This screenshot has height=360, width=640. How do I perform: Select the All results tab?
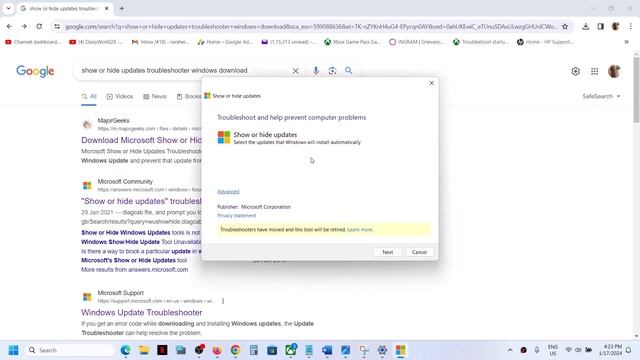coord(89,97)
